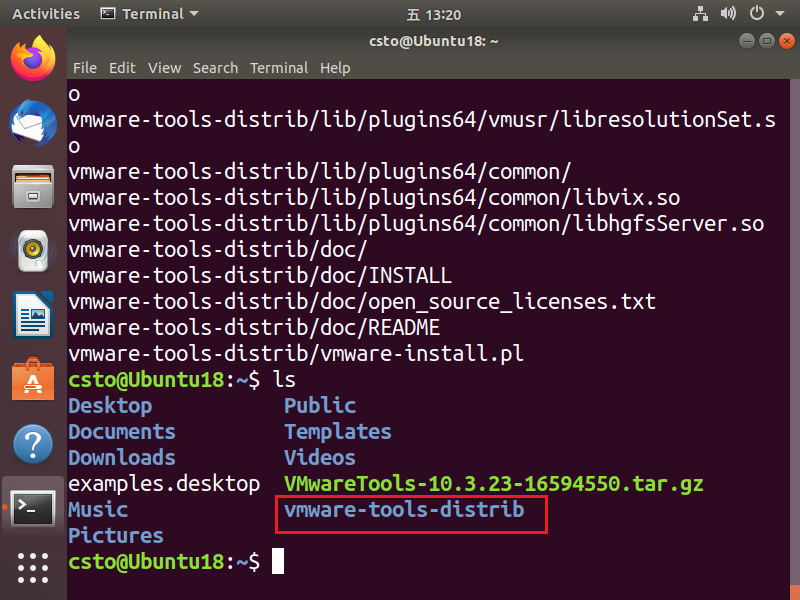This screenshot has width=800, height=600.
Task: Click Activities in the top bar
Action: (x=46, y=14)
